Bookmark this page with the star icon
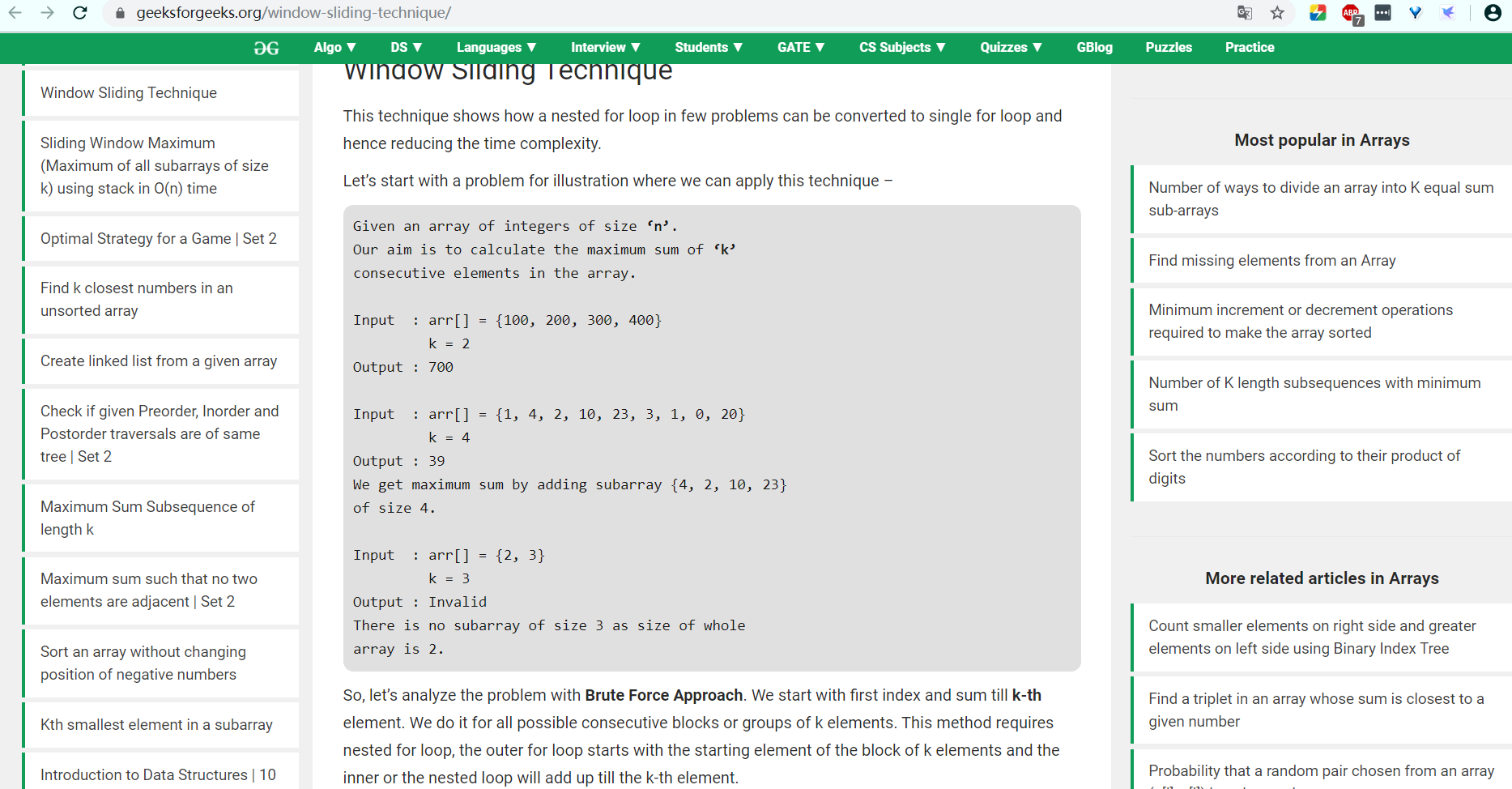Image resolution: width=1512 pixels, height=789 pixels. point(1277,13)
